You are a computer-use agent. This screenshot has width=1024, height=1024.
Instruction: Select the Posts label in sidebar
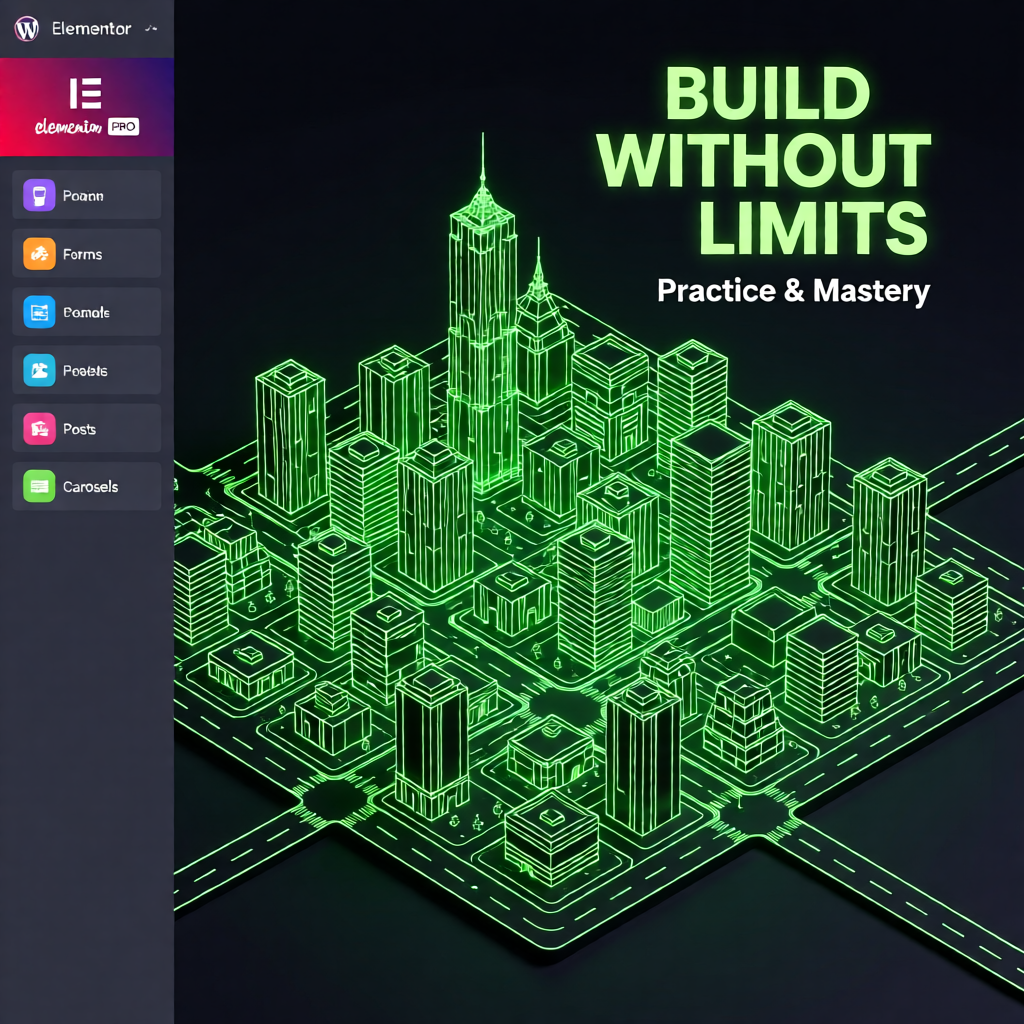pyautogui.click(x=79, y=429)
